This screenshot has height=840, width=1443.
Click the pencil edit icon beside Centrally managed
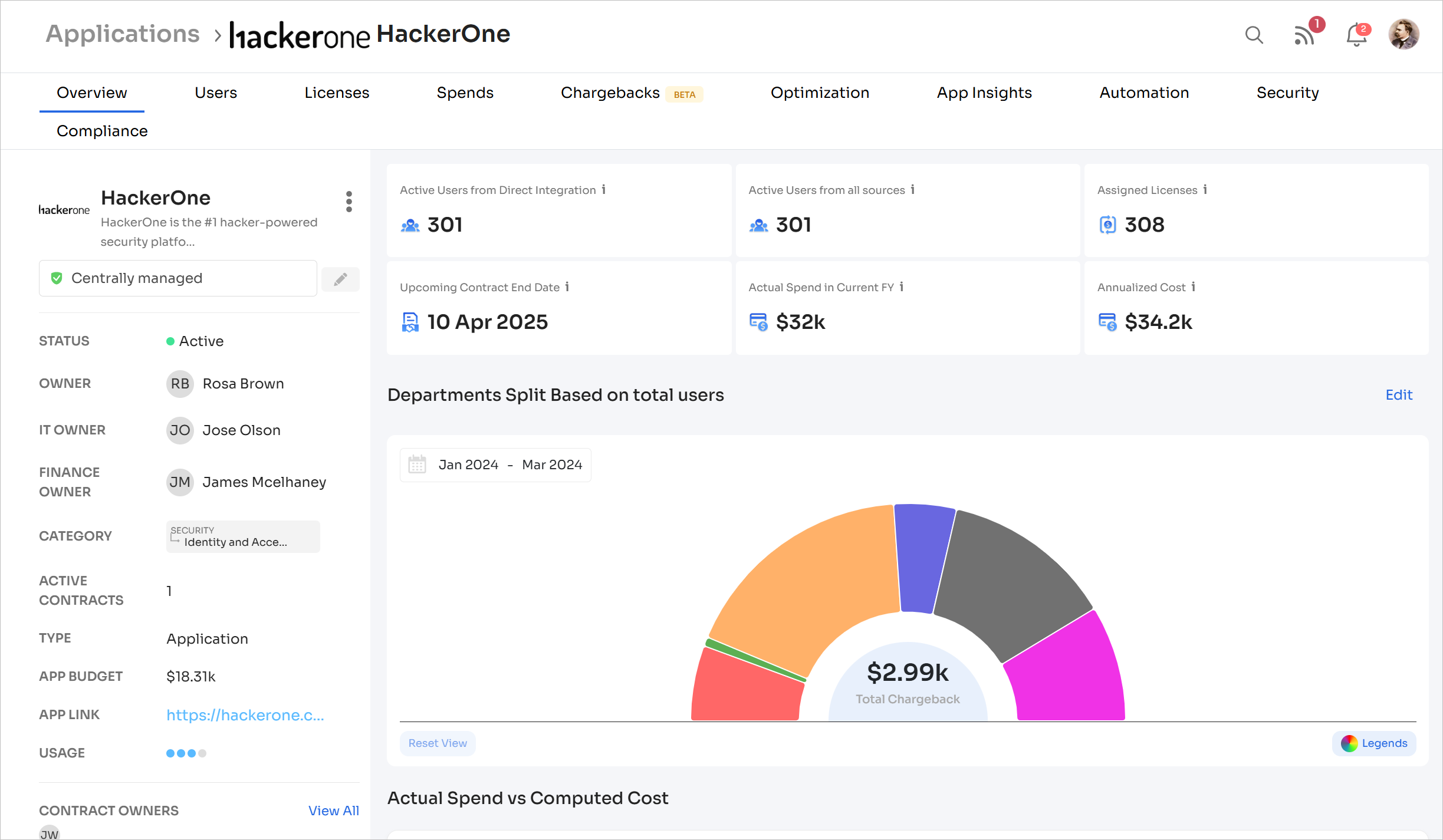pos(340,279)
